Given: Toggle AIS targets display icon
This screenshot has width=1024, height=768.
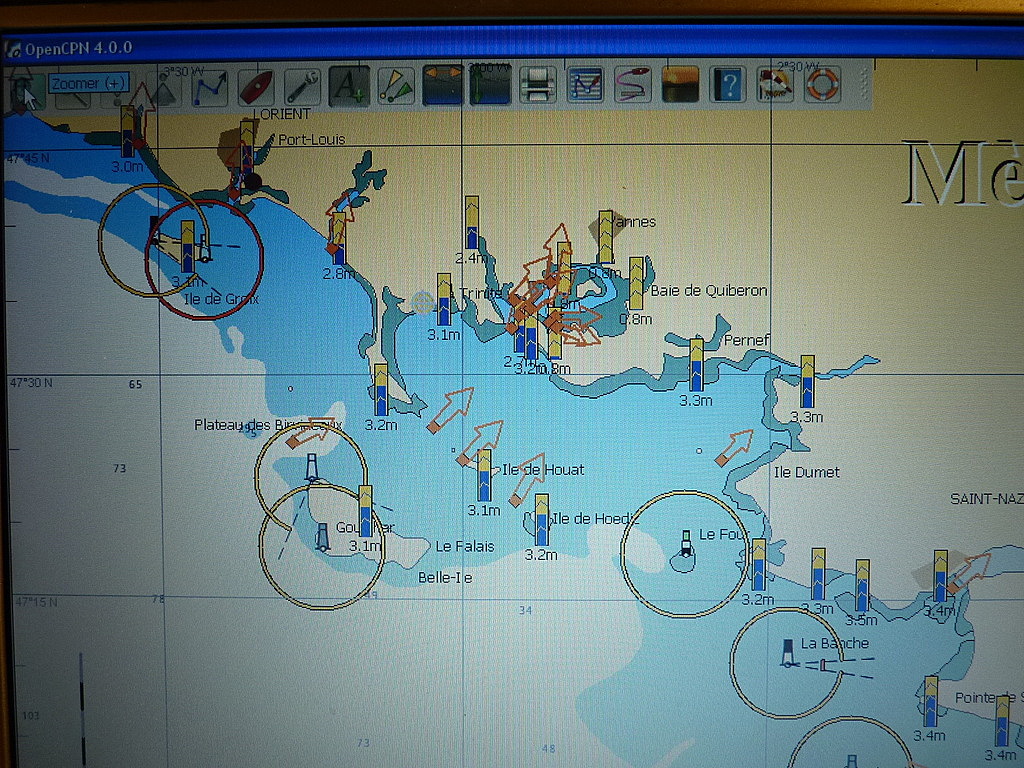Looking at the screenshot, I should pos(396,87).
